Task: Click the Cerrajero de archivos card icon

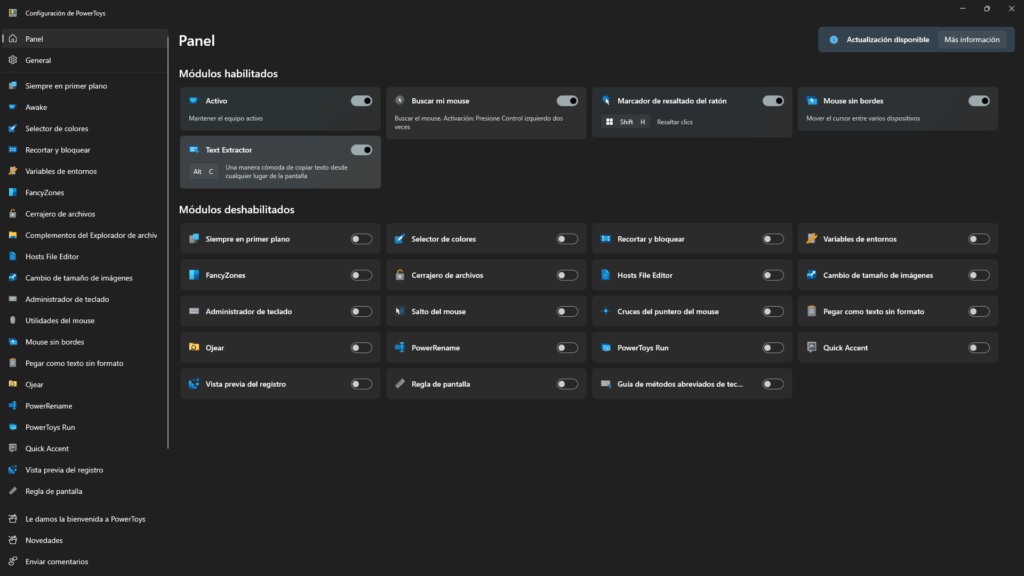Action: [400, 275]
